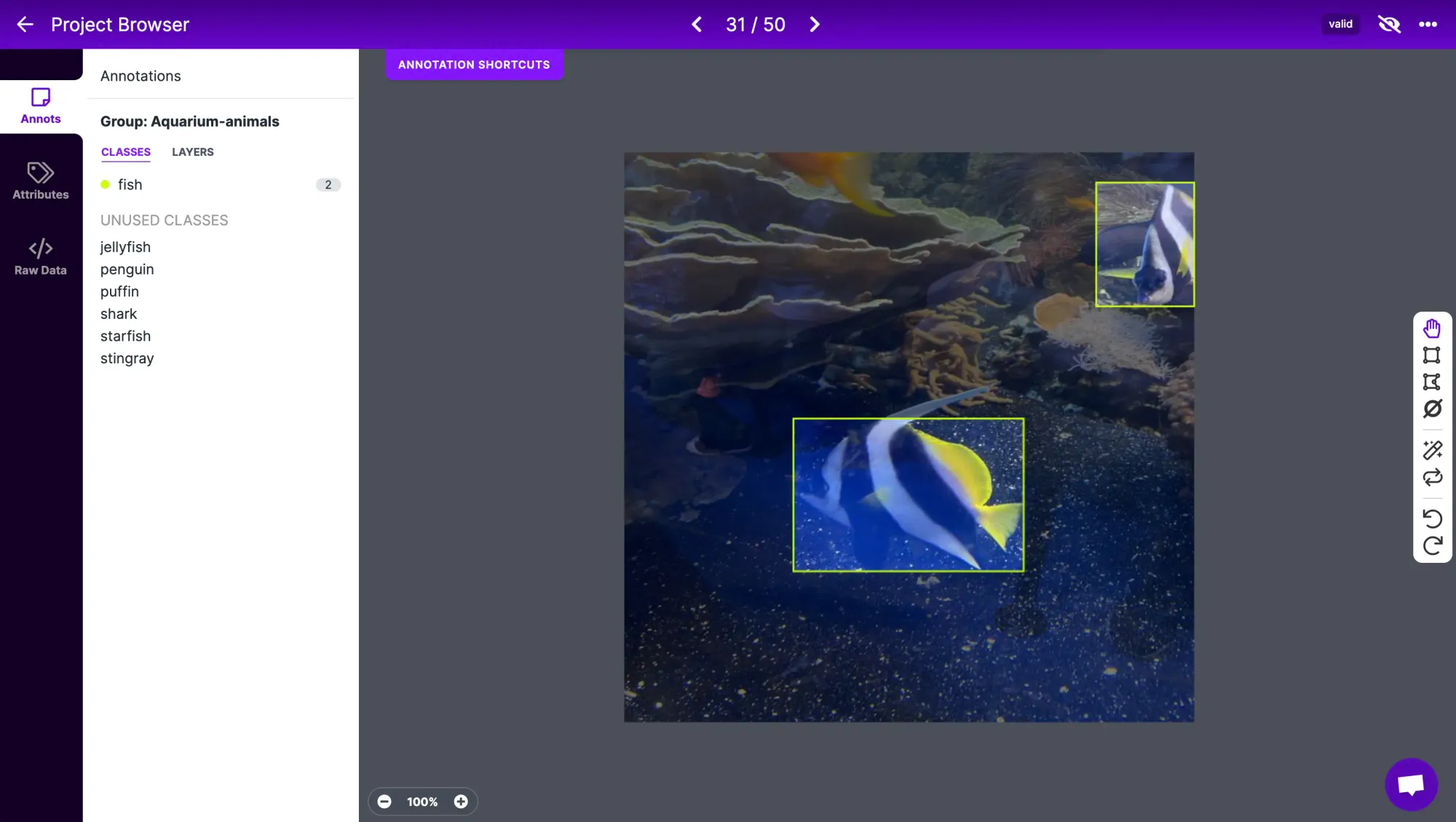Click the Annotation Shortcuts button
Screen dimensions: 1456x822
474,65
